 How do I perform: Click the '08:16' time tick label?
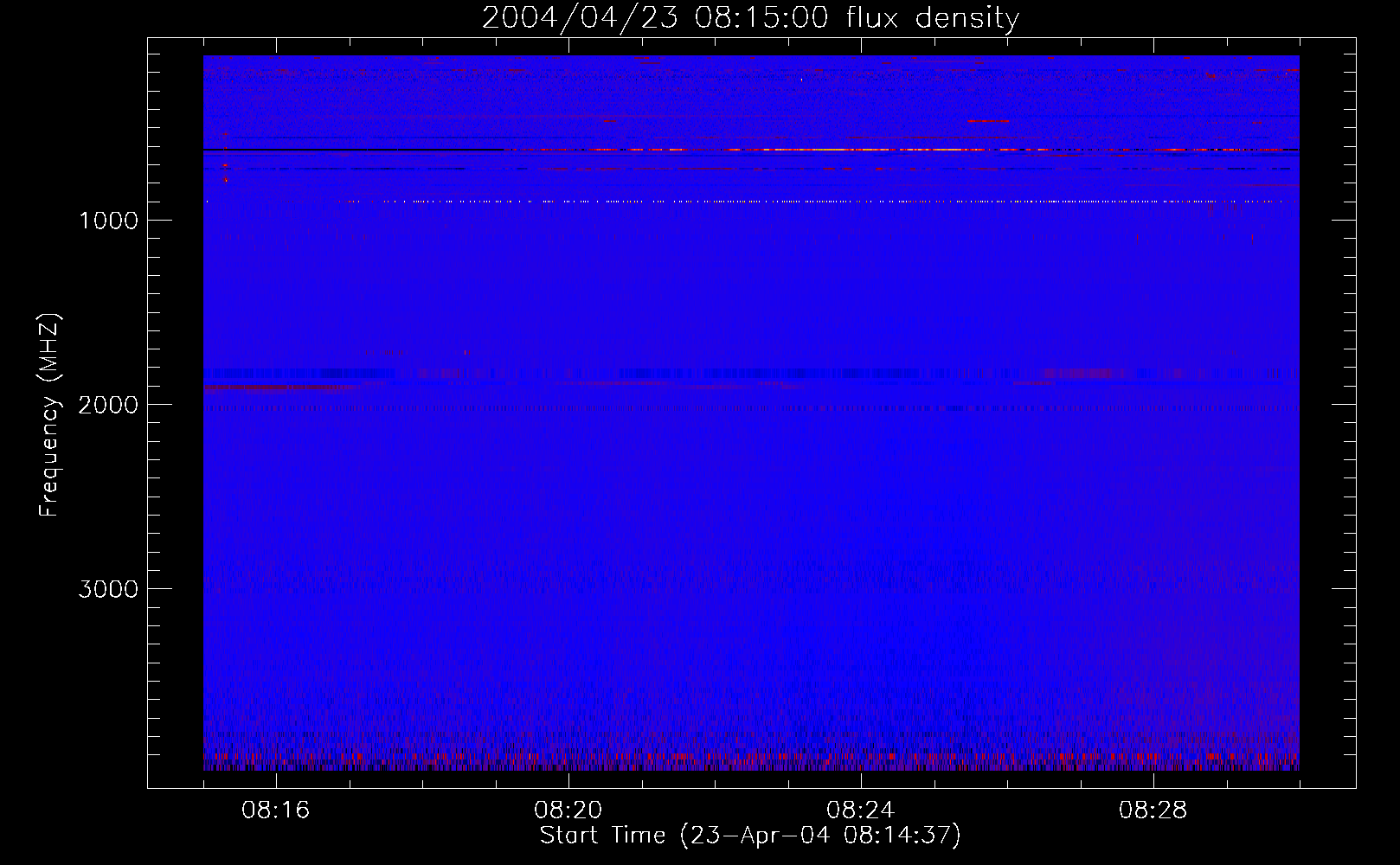pyautogui.click(x=276, y=811)
